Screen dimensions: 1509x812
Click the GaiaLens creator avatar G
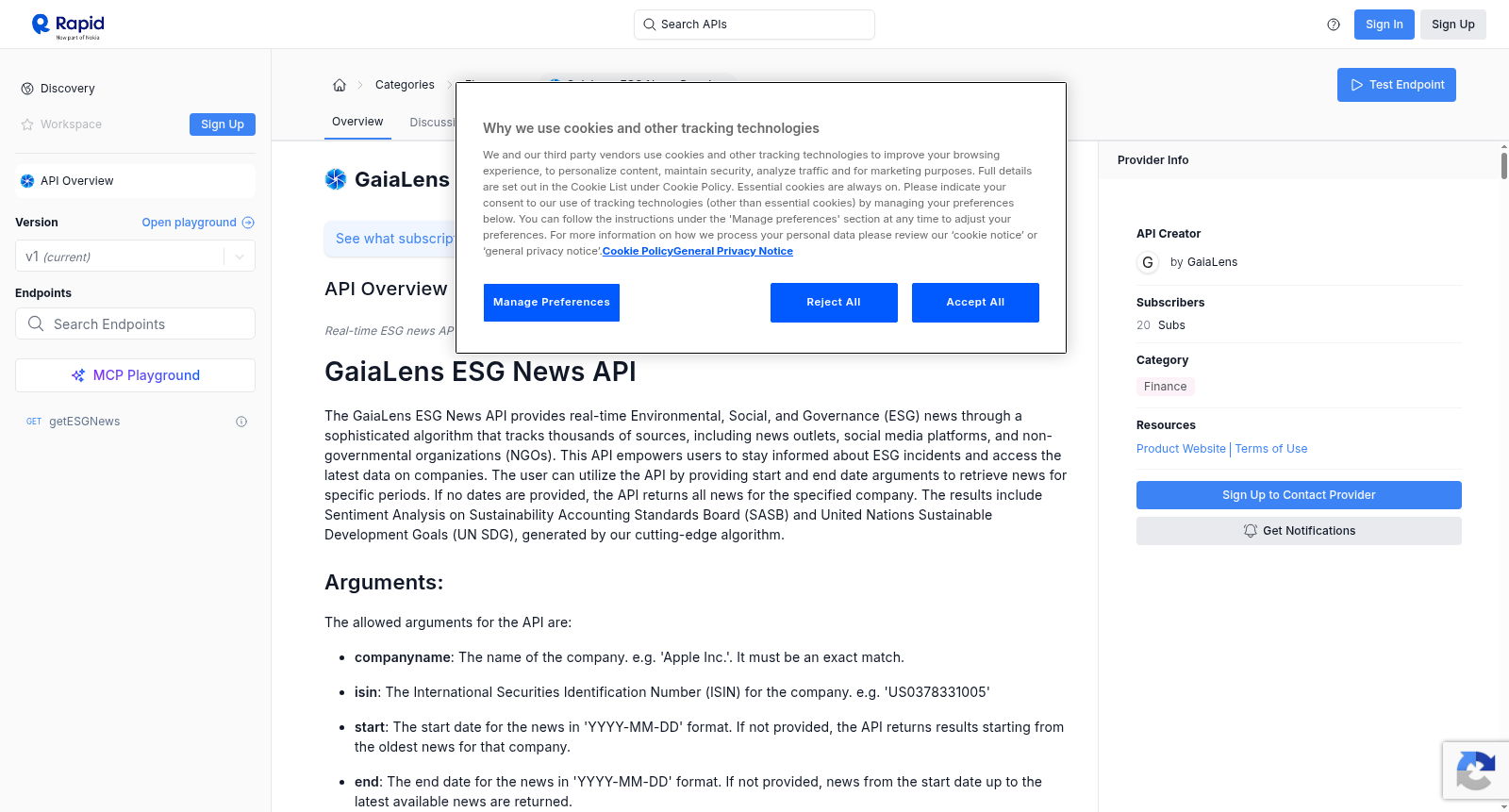(x=1148, y=262)
